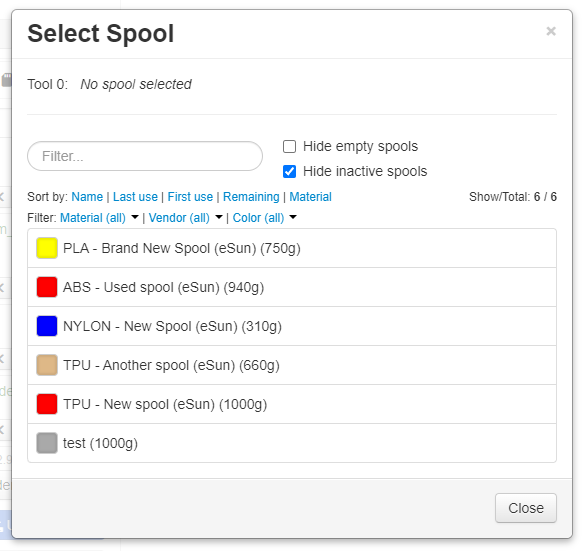
Task: Open the Color (all) filter dropdown
Action: tap(265, 218)
